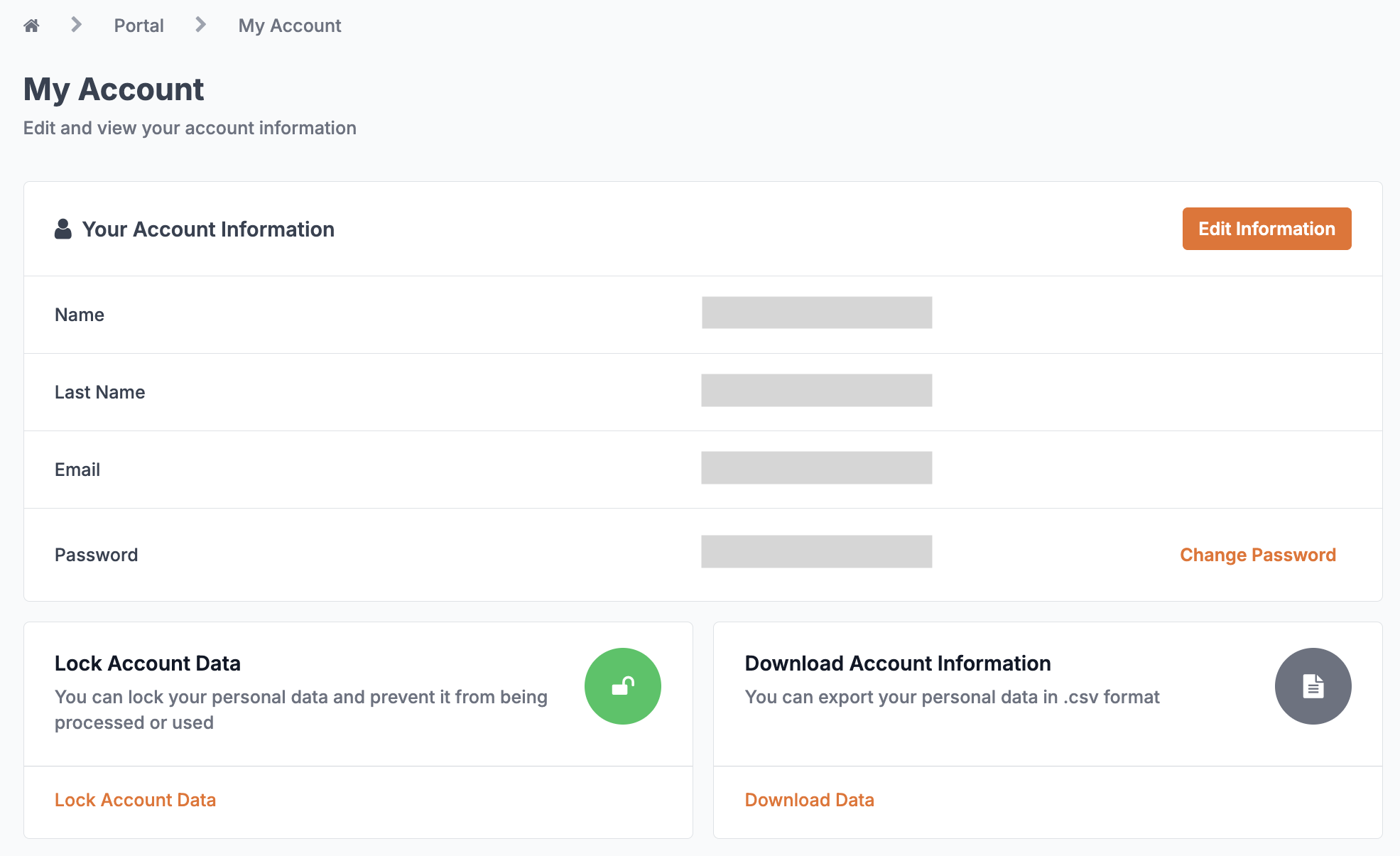The image size is (1400, 856).
Task: Click the Edit Information button
Action: [x=1266, y=229]
